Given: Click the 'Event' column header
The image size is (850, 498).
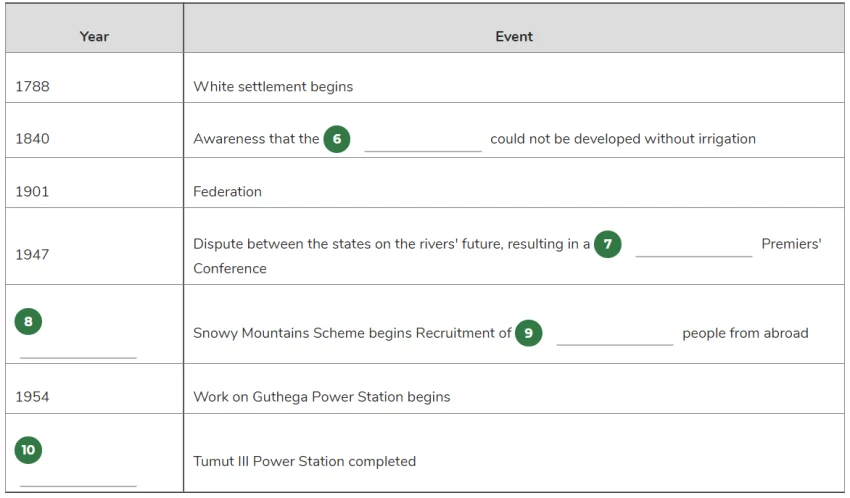Looking at the screenshot, I should click(x=514, y=36).
